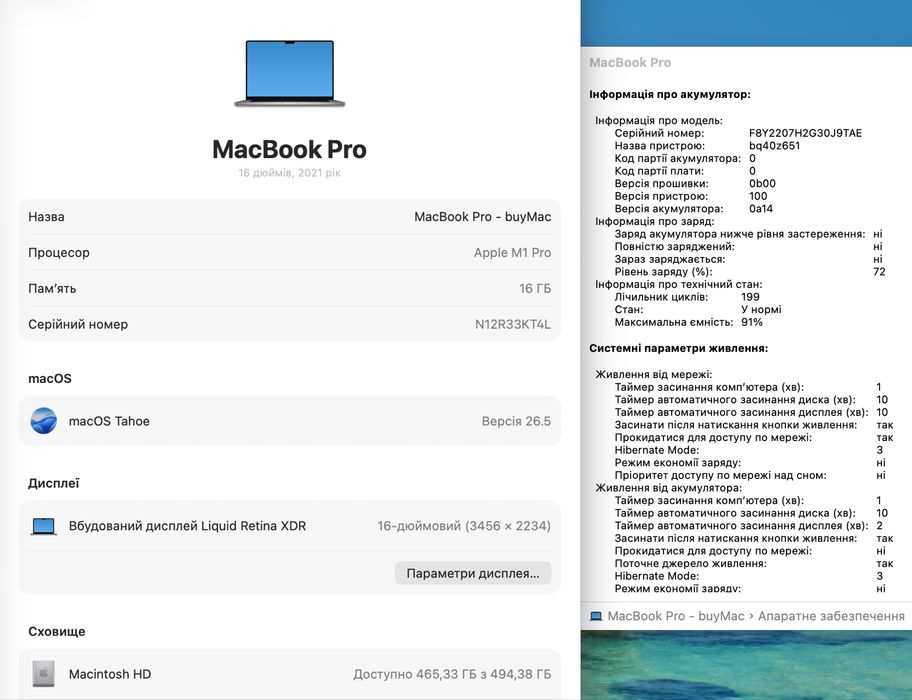This screenshot has width=912, height=700.
Task: Click Рівень заряду (%) label
Action: point(663,272)
